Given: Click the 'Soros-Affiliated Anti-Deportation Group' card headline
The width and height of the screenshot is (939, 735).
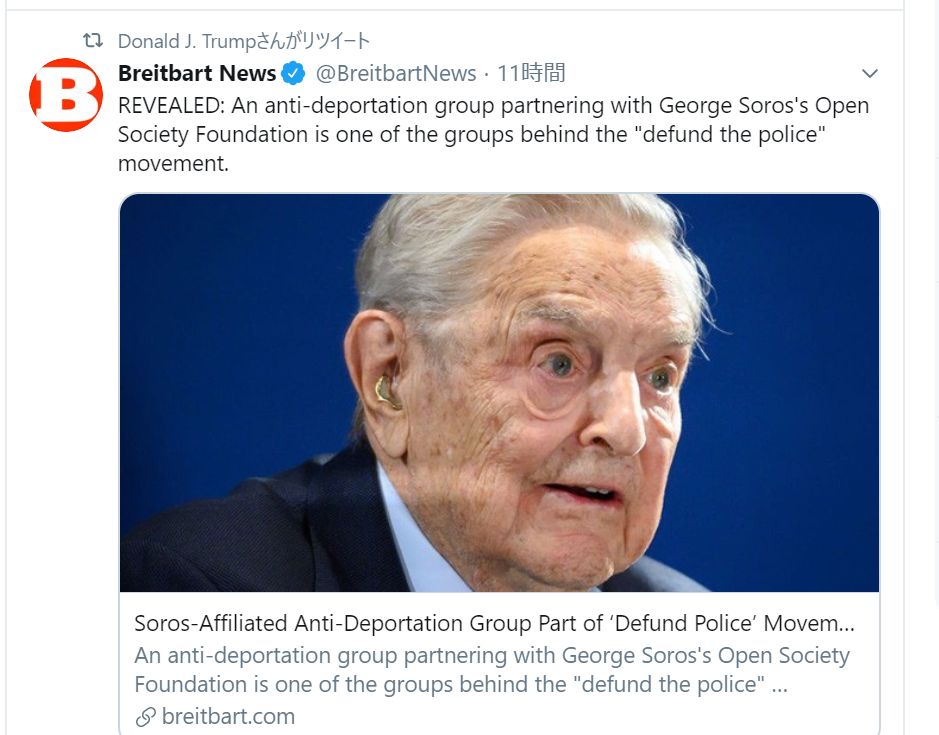Looking at the screenshot, I should [x=494, y=624].
